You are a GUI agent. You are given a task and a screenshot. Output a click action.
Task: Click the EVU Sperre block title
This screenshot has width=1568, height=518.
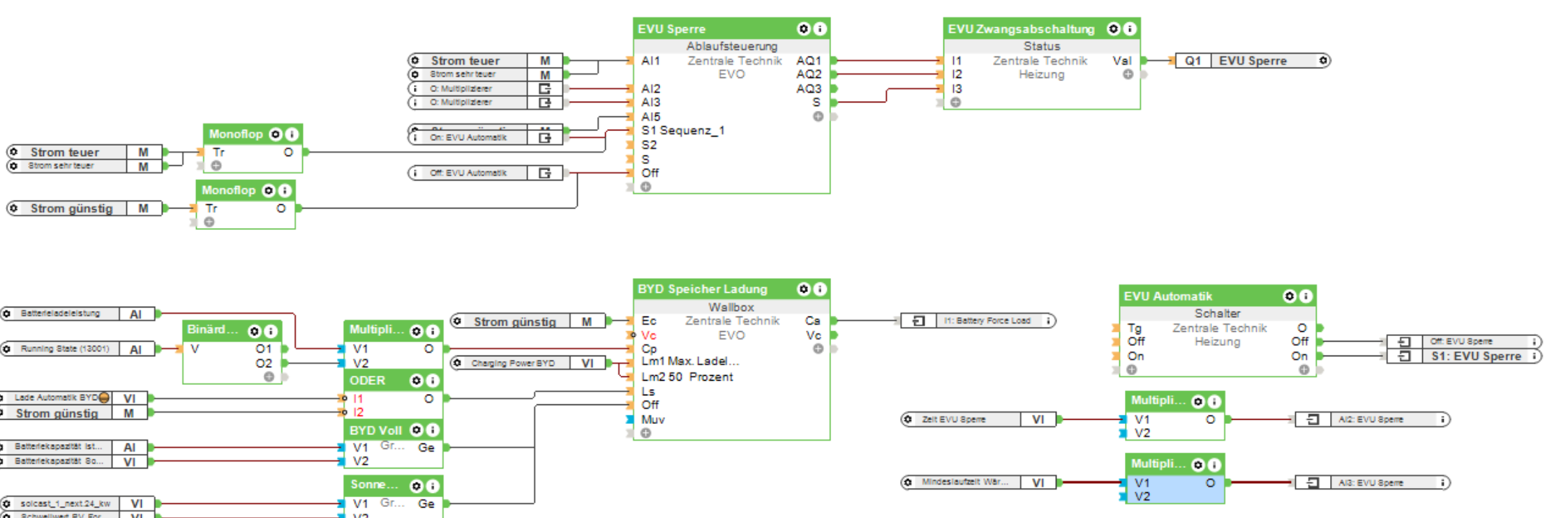click(x=671, y=29)
